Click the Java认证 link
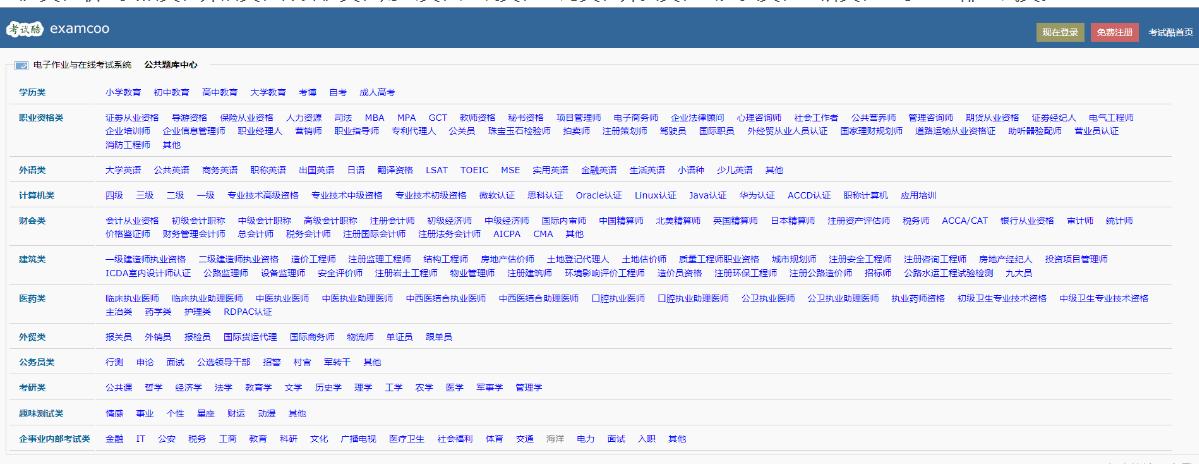Viewport: 1199px width, 464px height. point(707,195)
